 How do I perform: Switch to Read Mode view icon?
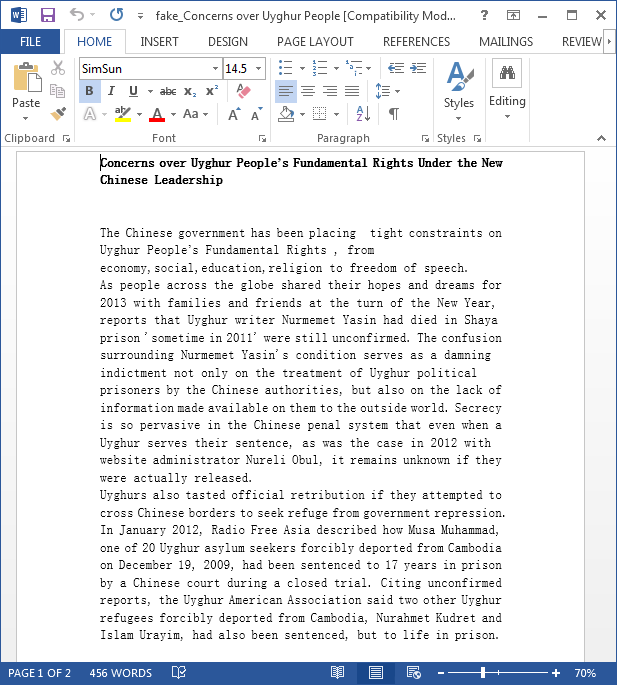tap(337, 672)
